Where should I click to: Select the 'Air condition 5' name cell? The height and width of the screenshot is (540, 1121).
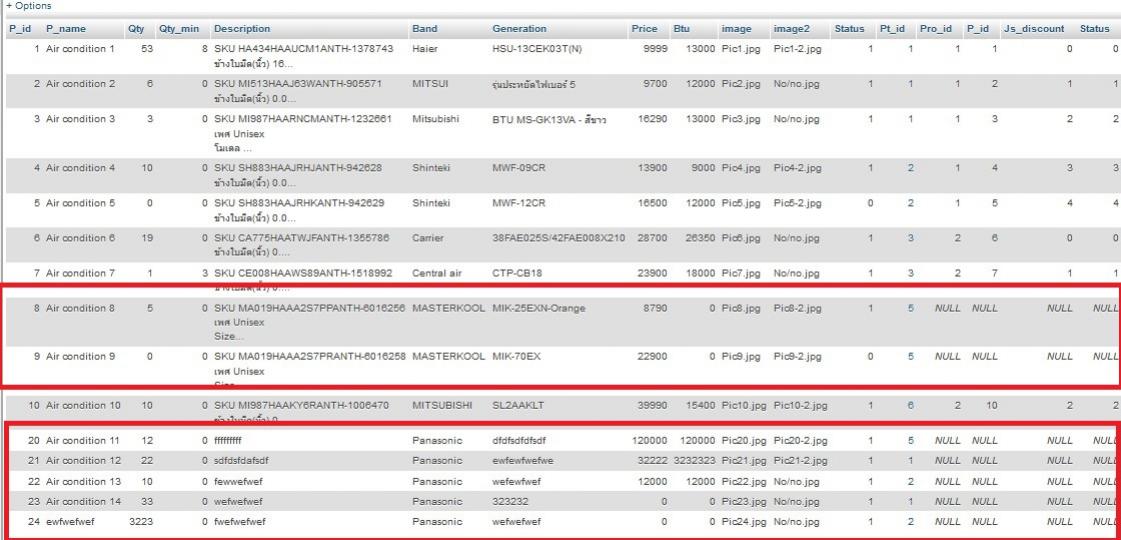(x=80, y=203)
